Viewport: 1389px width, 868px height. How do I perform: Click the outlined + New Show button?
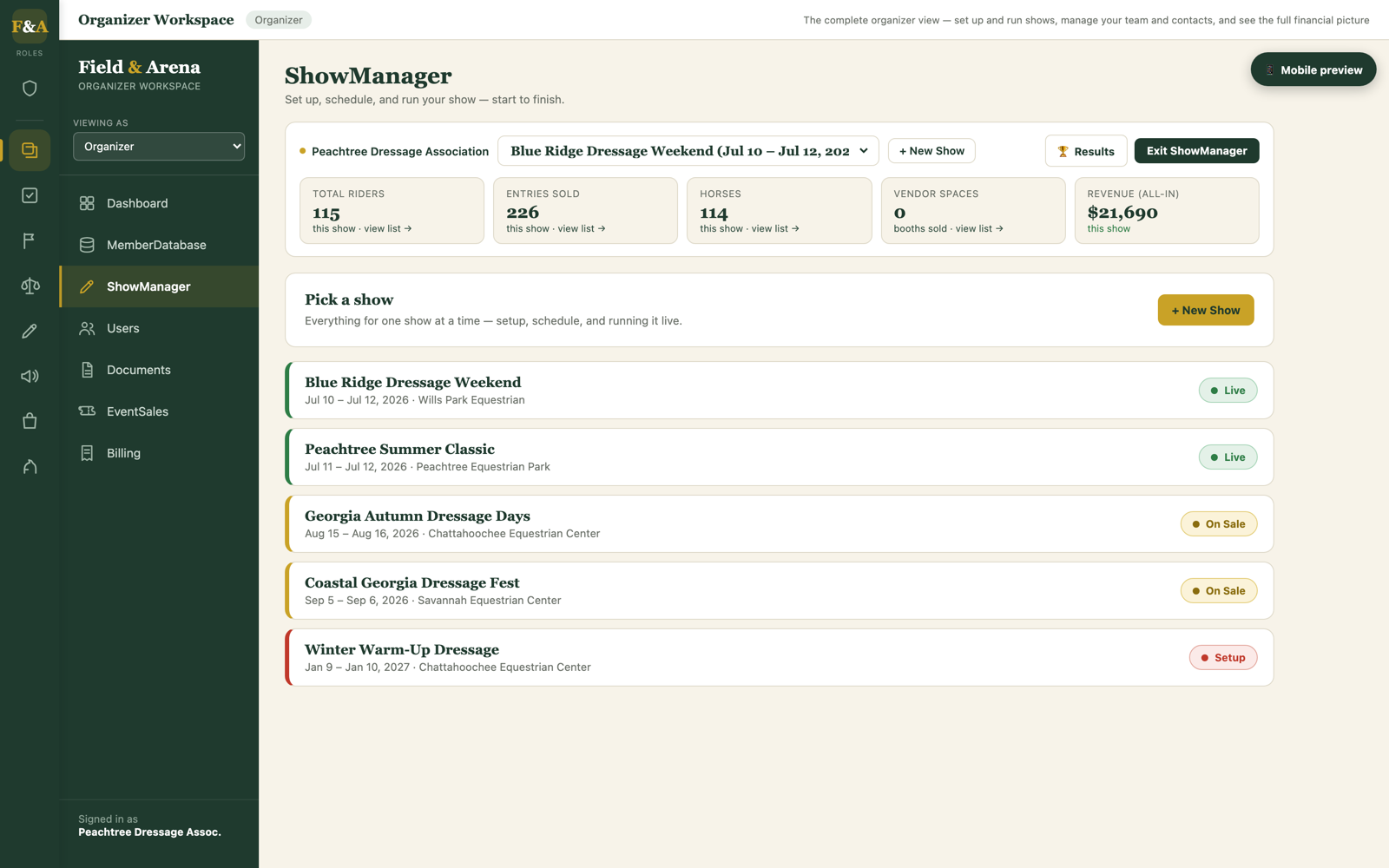point(931,151)
